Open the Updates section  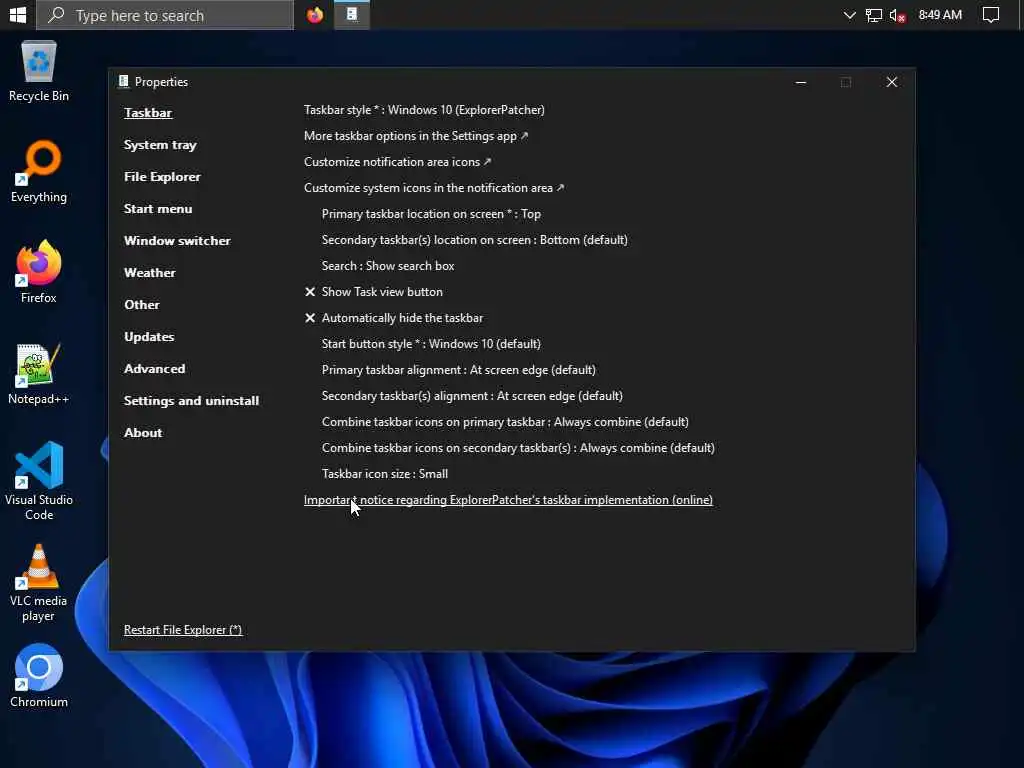click(x=149, y=336)
